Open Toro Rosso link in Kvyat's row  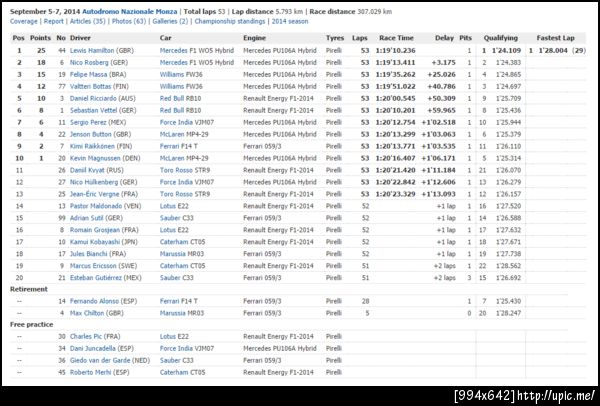[x=176, y=170]
